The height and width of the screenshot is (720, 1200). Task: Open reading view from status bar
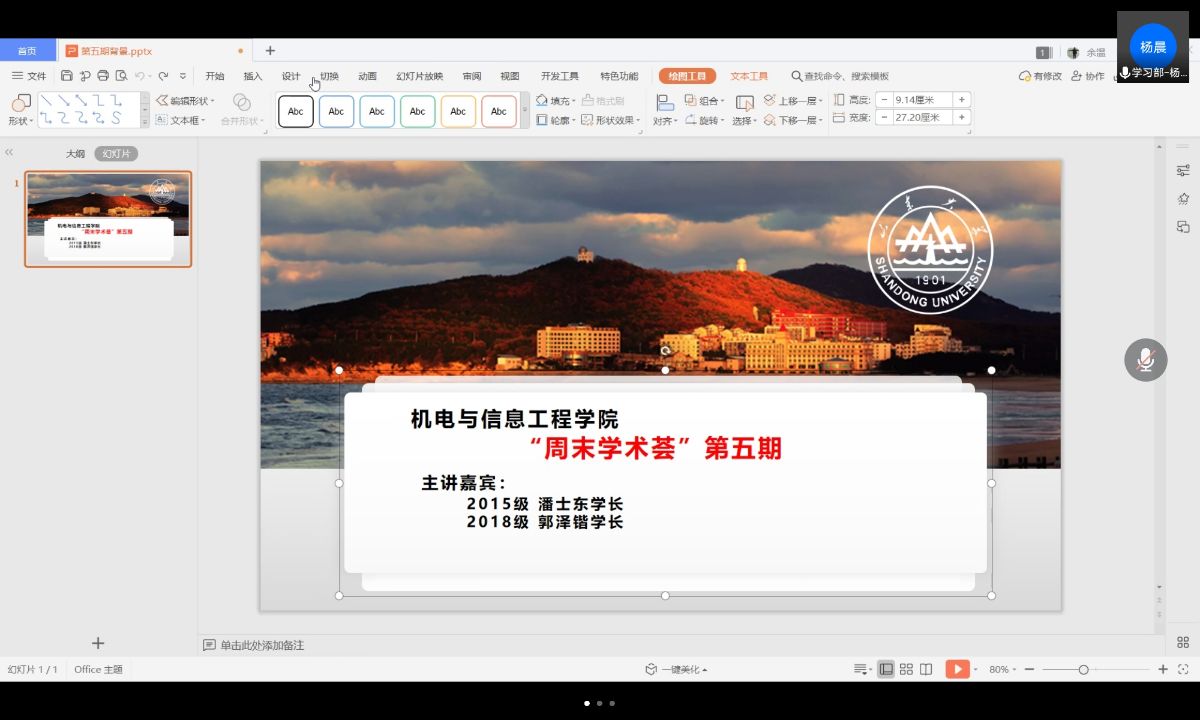pyautogui.click(x=926, y=669)
